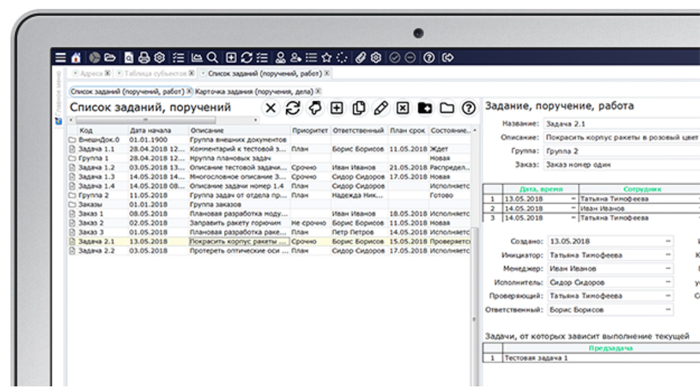Click the outlined folder icon in list toolbar
The width and height of the screenshot is (700, 387).
tap(447, 108)
